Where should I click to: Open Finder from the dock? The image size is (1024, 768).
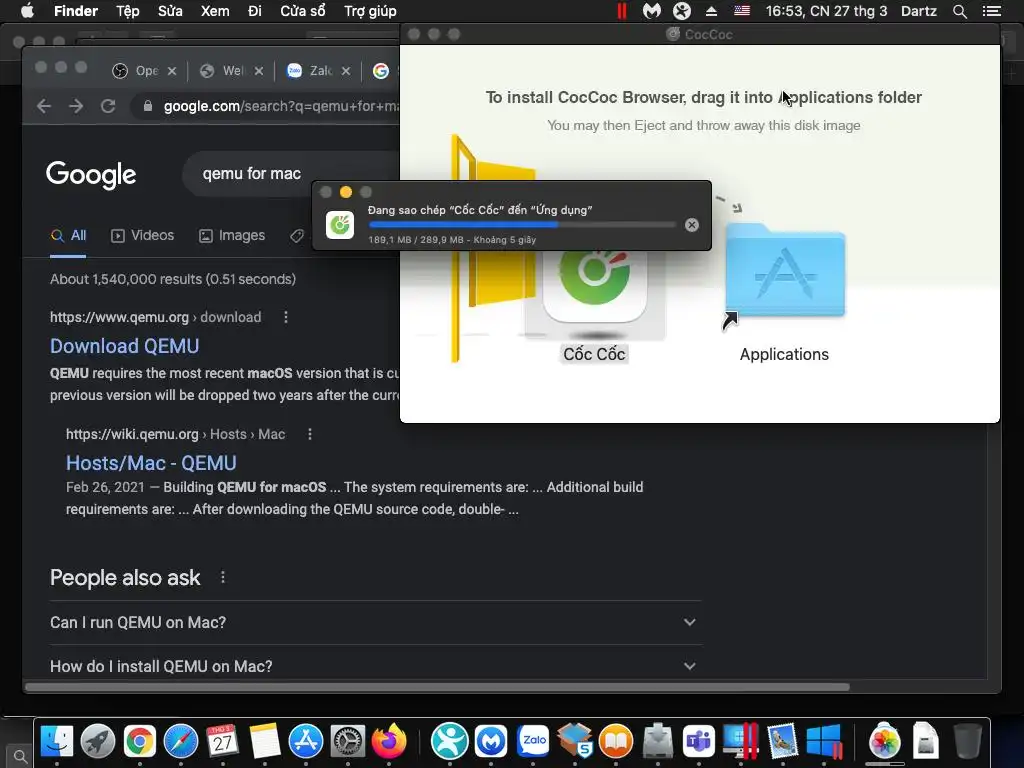point(57,741)
